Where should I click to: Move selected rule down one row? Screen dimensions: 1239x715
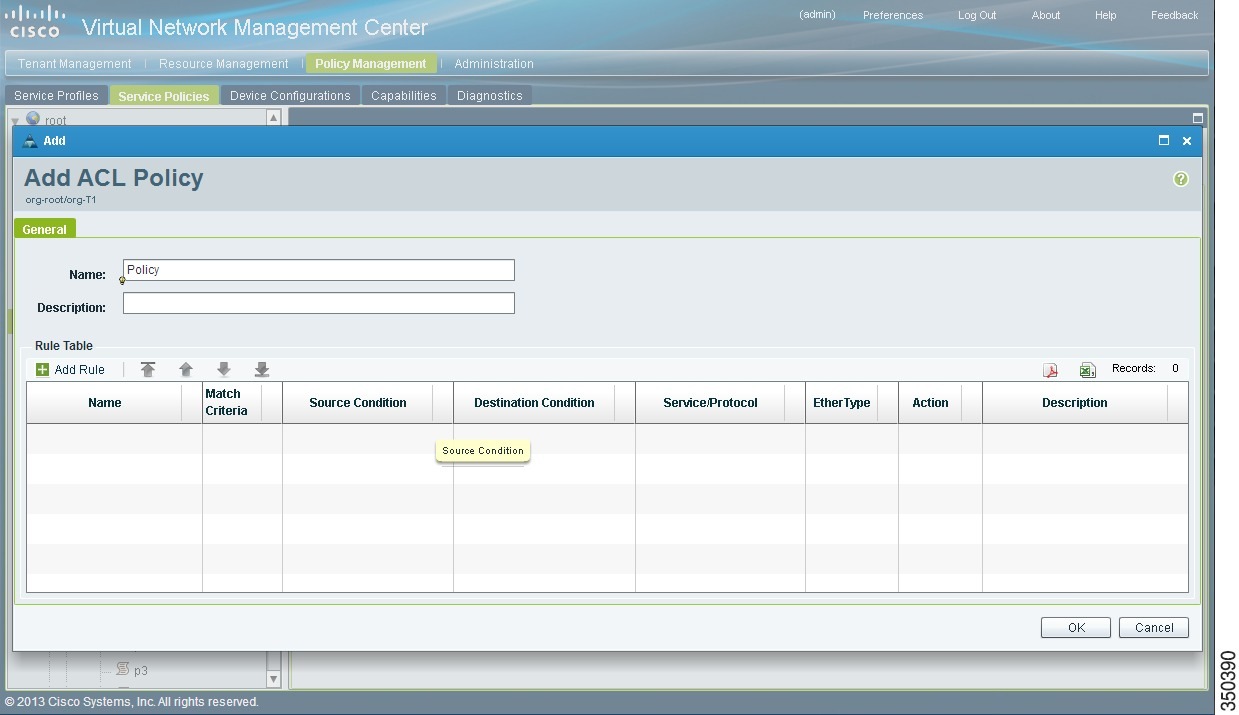224,370
